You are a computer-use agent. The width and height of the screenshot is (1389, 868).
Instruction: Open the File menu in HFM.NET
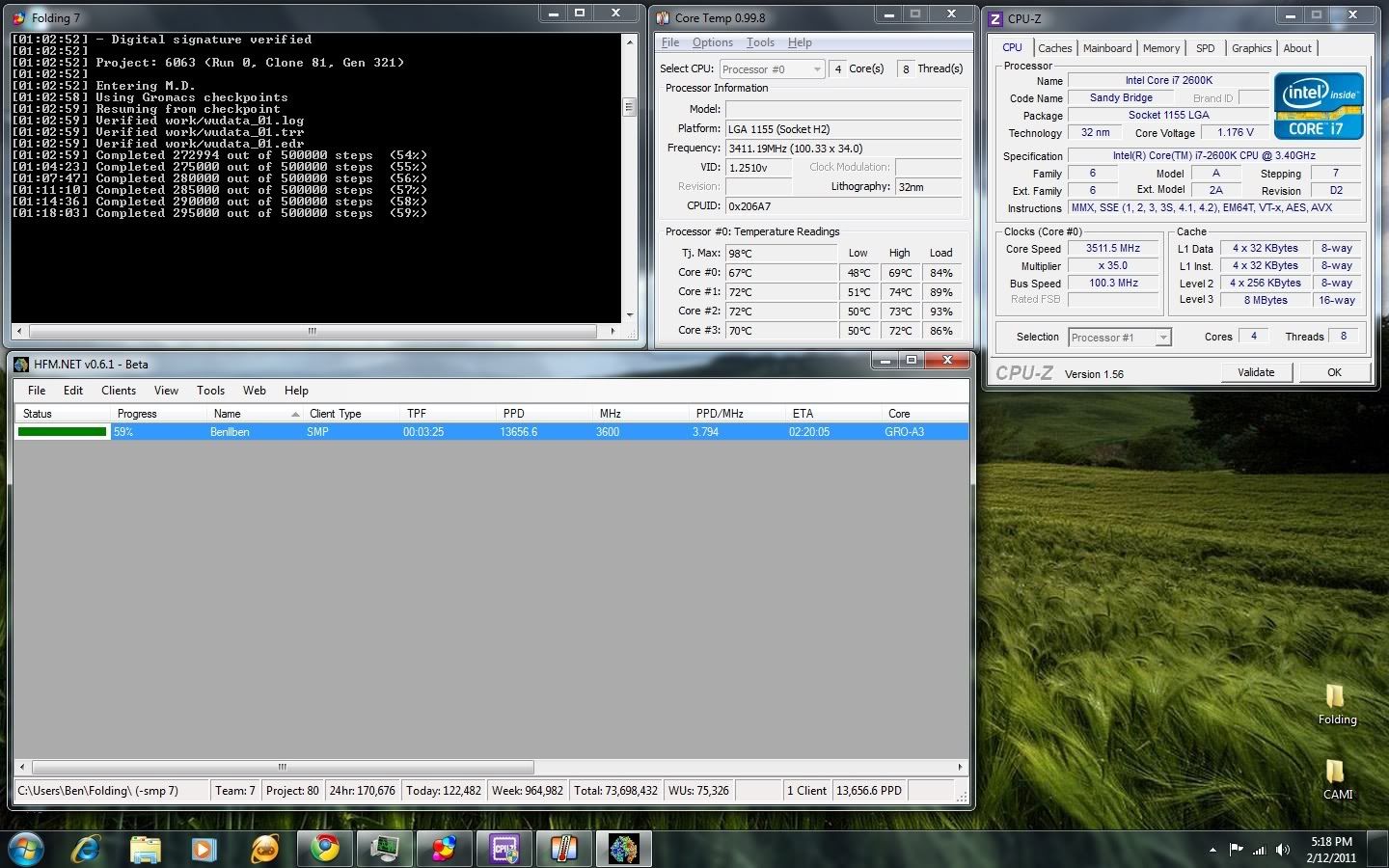[x=37, y=391]
